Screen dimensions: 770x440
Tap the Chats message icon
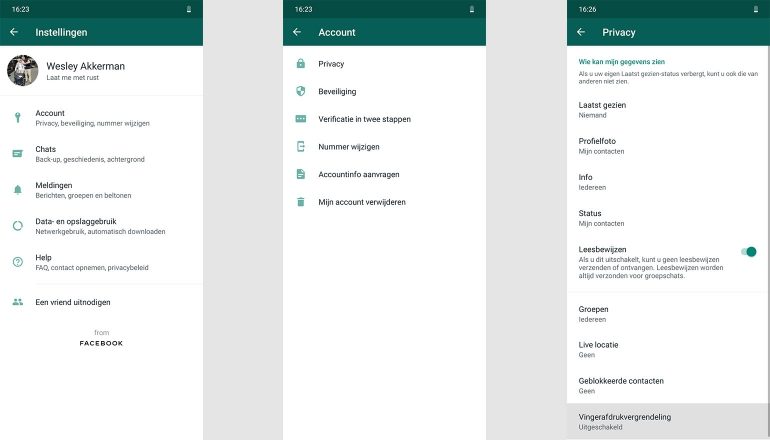click(17, 153)
